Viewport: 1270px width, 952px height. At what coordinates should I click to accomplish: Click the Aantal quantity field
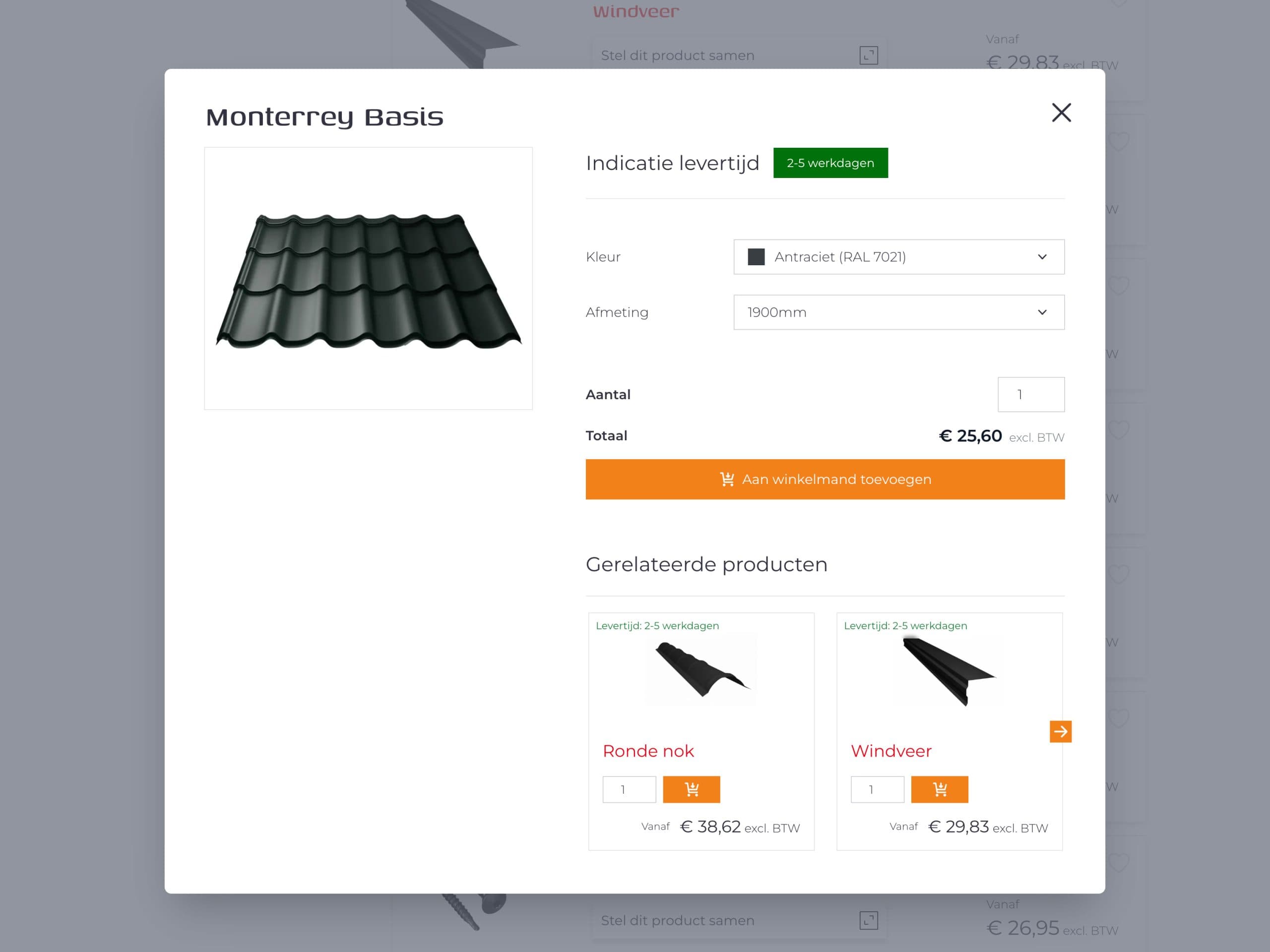(x=1030, y=394)
